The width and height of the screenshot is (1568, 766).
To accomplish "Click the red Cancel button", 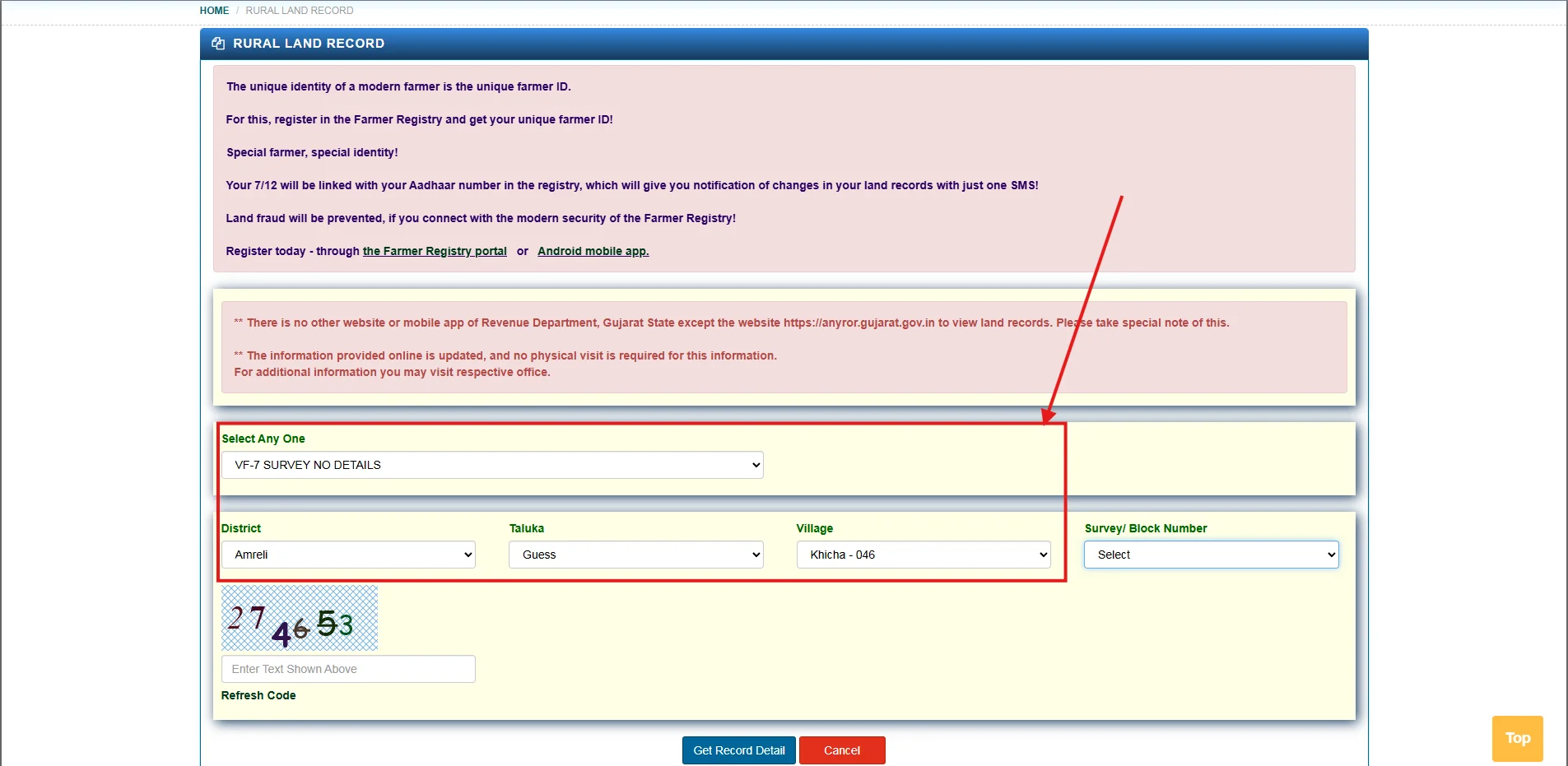I will 841,750.
